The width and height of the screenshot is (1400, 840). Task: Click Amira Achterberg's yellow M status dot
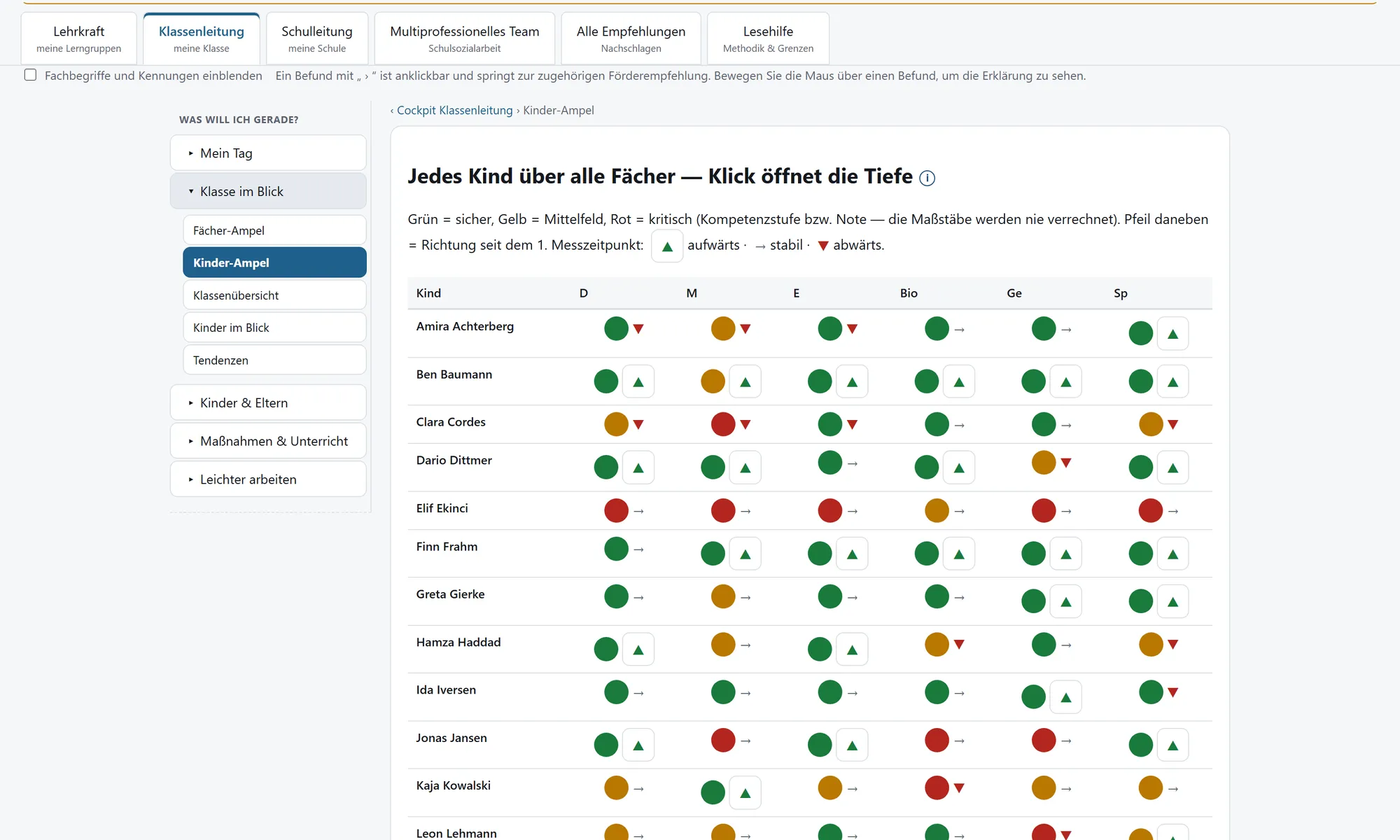(723, 328)
